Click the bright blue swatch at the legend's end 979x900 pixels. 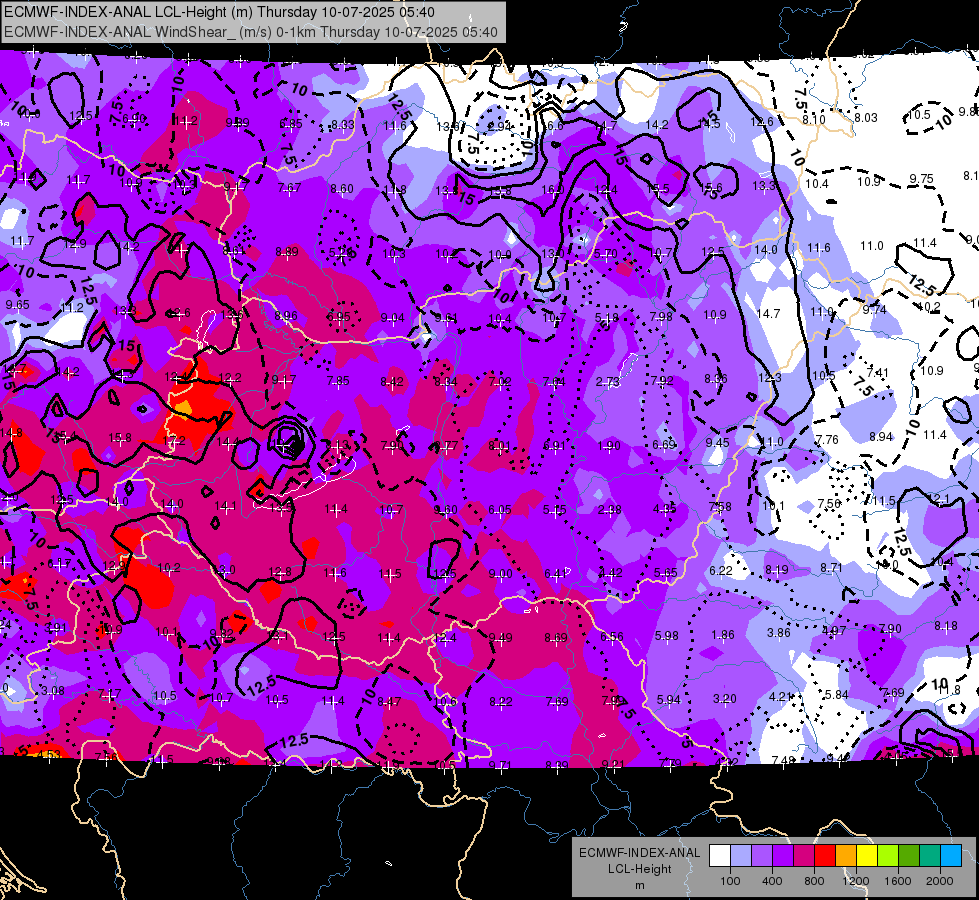[951, 856]
